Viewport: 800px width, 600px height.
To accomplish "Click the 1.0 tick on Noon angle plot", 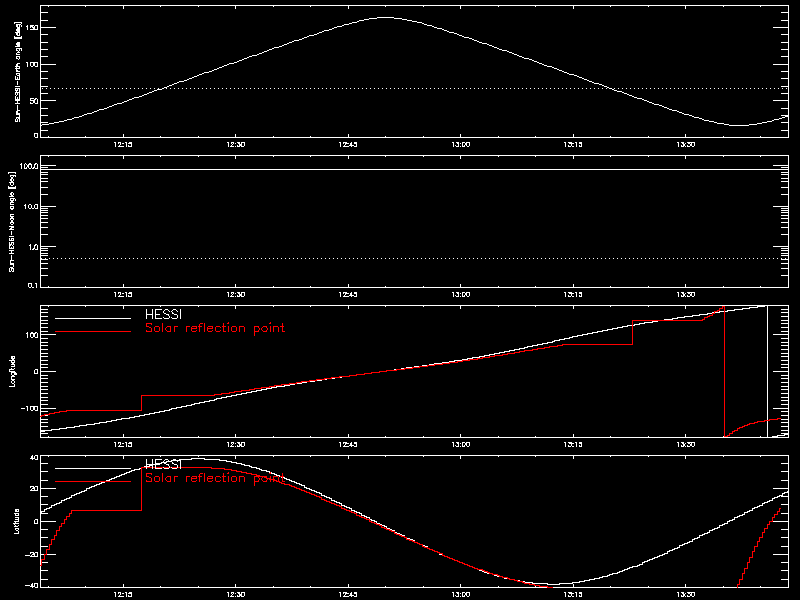I will click(x=32, y=247).
